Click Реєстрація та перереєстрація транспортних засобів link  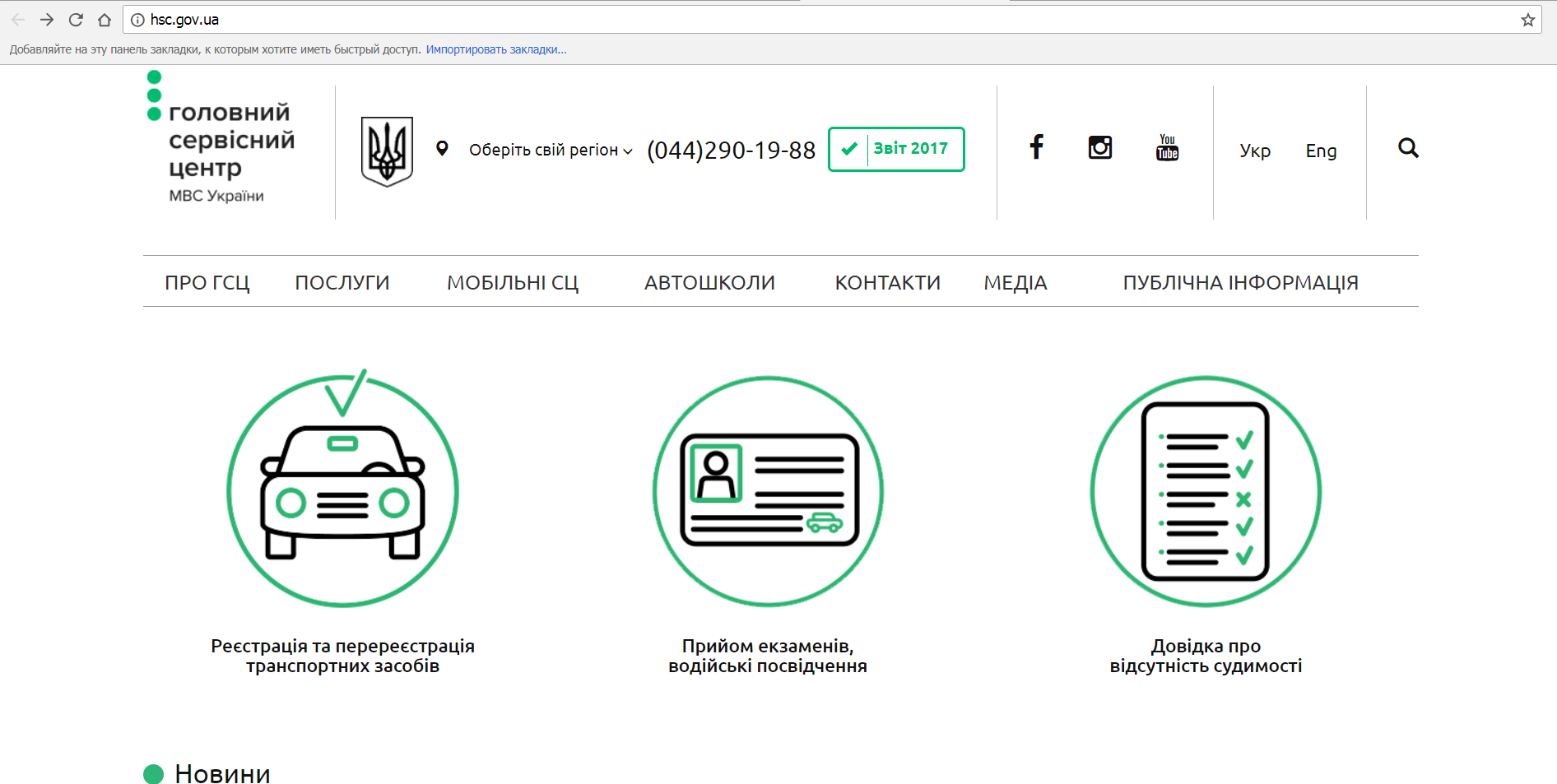pyautogui.click(x=342, y=656)
